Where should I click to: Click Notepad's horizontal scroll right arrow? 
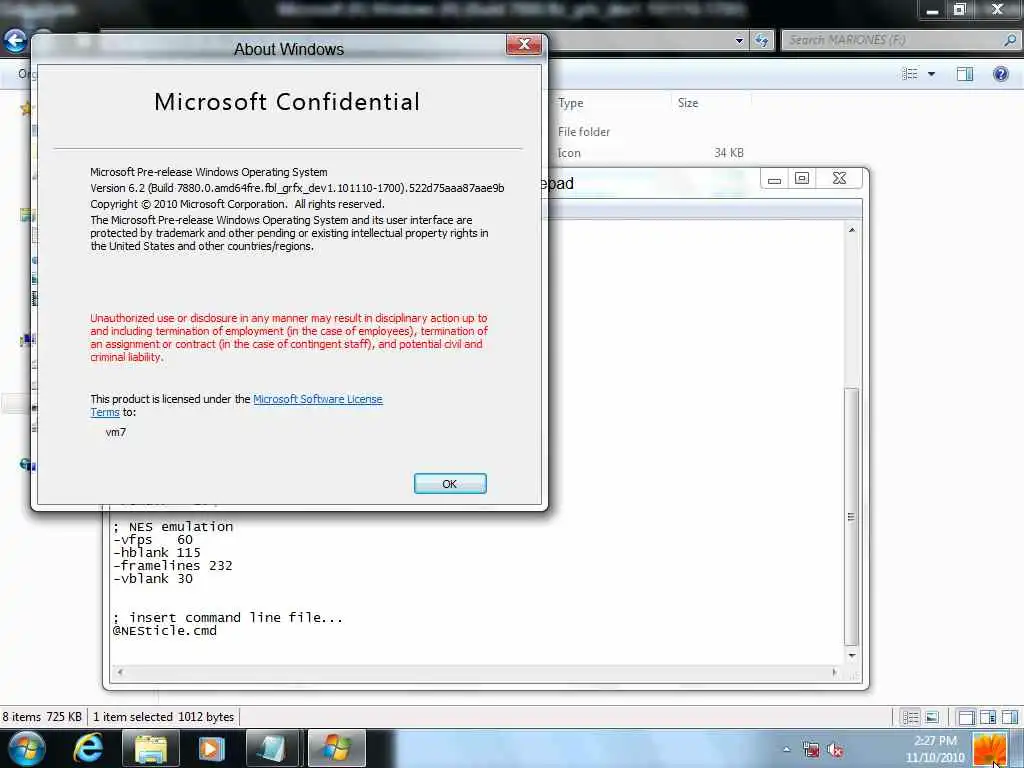click(x=835, y=672)
